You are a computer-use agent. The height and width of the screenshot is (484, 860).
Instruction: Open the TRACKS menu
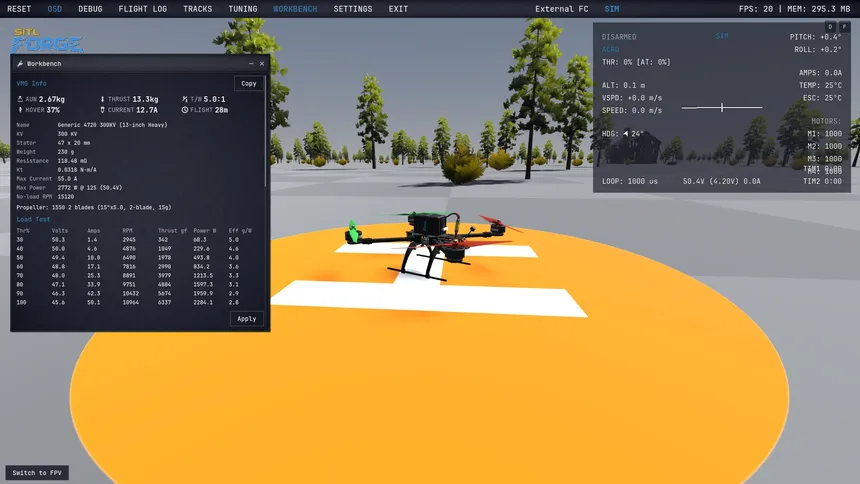(197, 9)
